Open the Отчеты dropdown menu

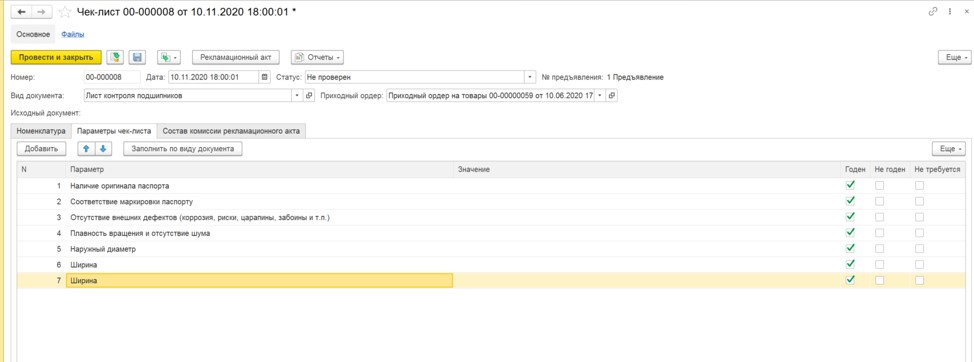point(317,57)
